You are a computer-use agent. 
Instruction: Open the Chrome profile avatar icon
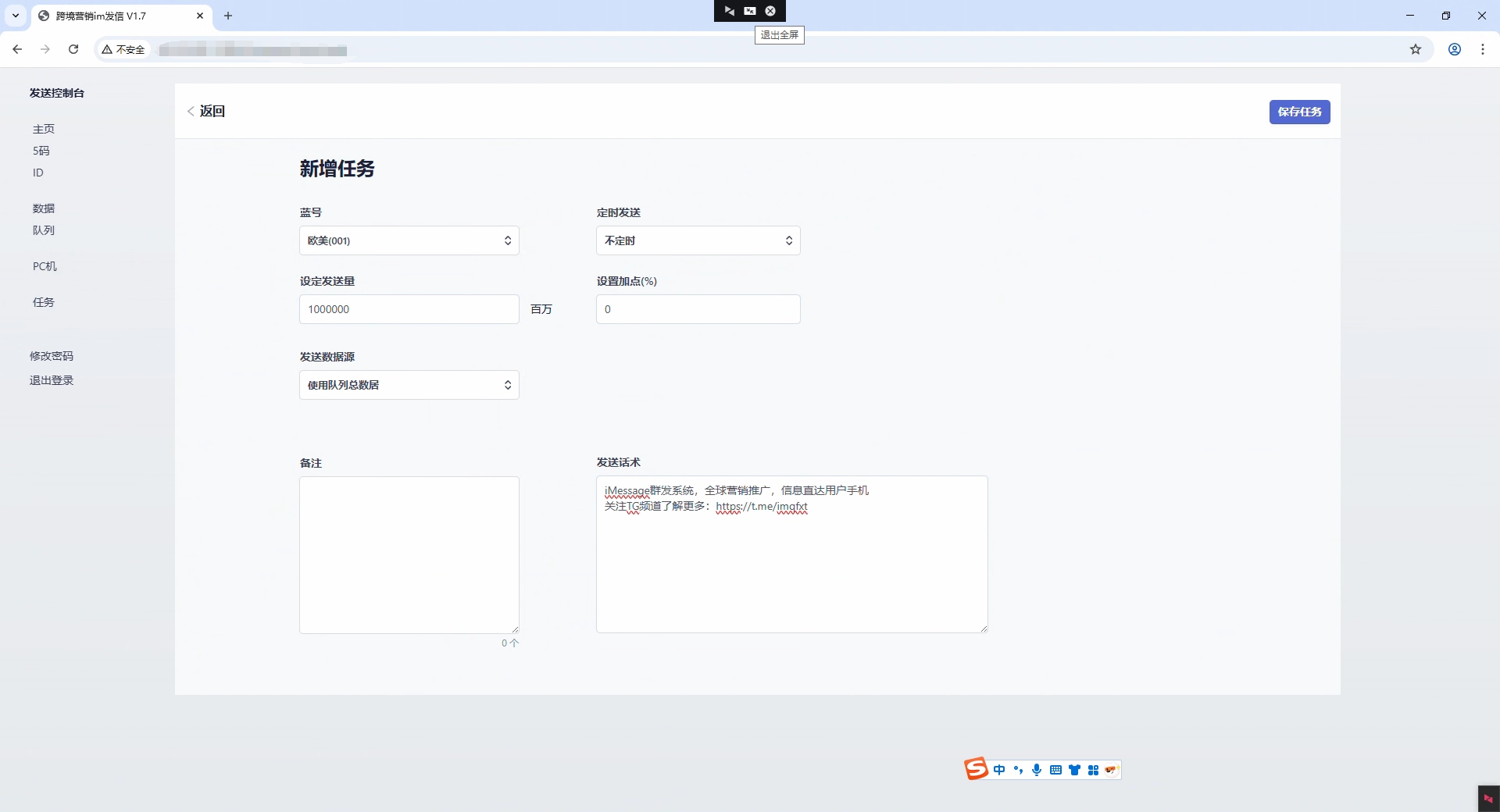coord(1455,49)
